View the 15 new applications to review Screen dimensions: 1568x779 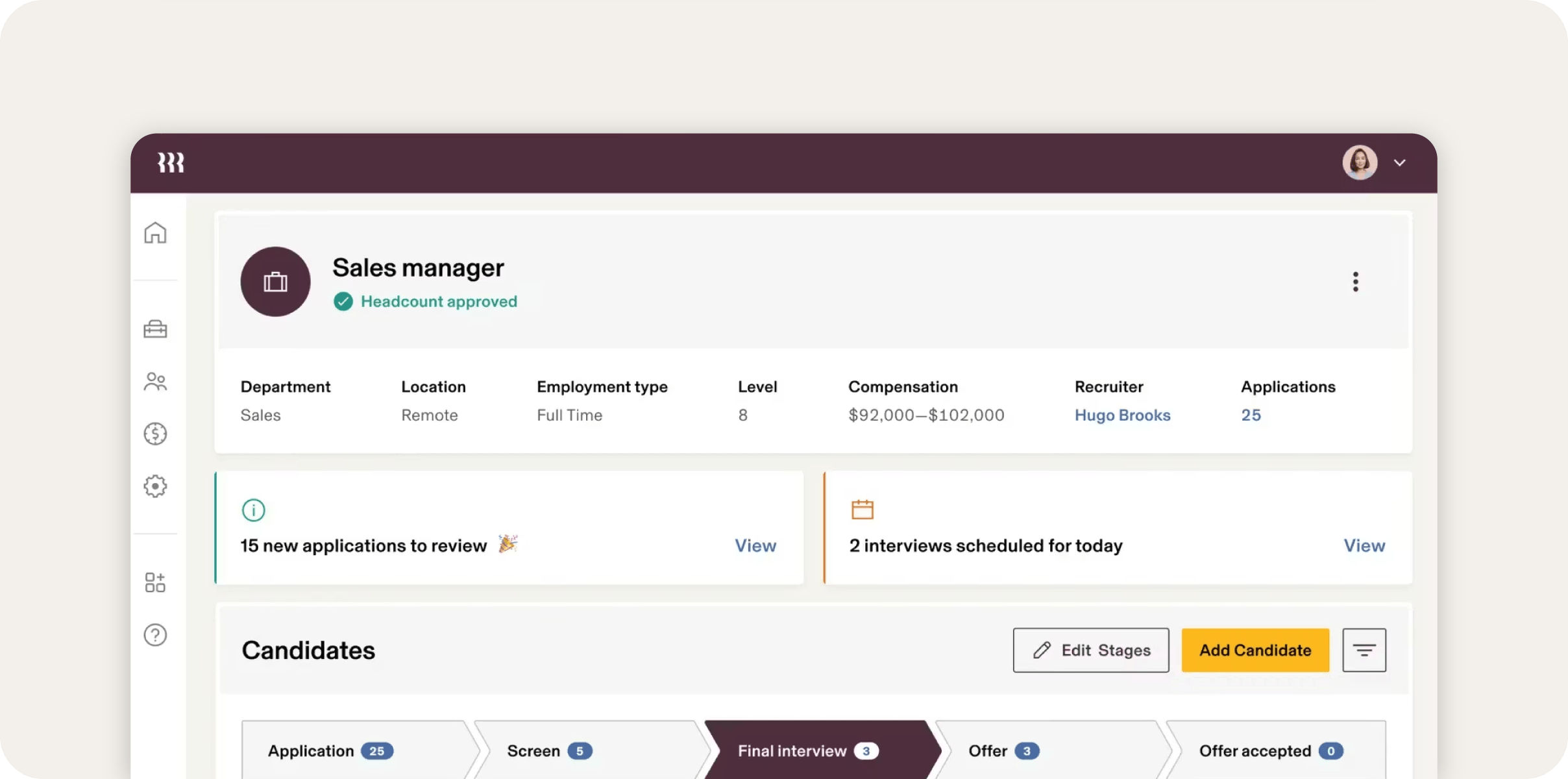click(755, 546)
